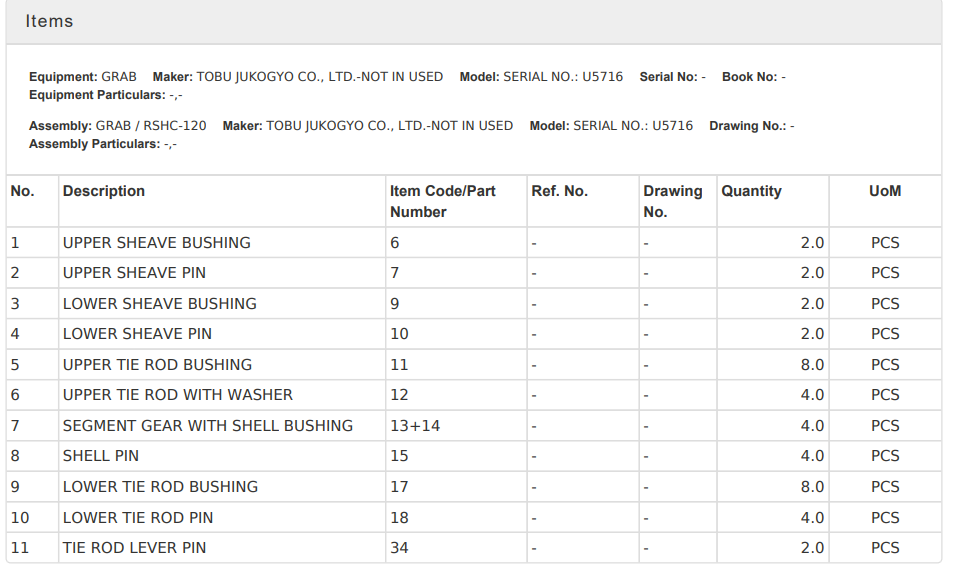Click the Items panel heading
This screenshot has height=575, width=957.
click(49, 21)
